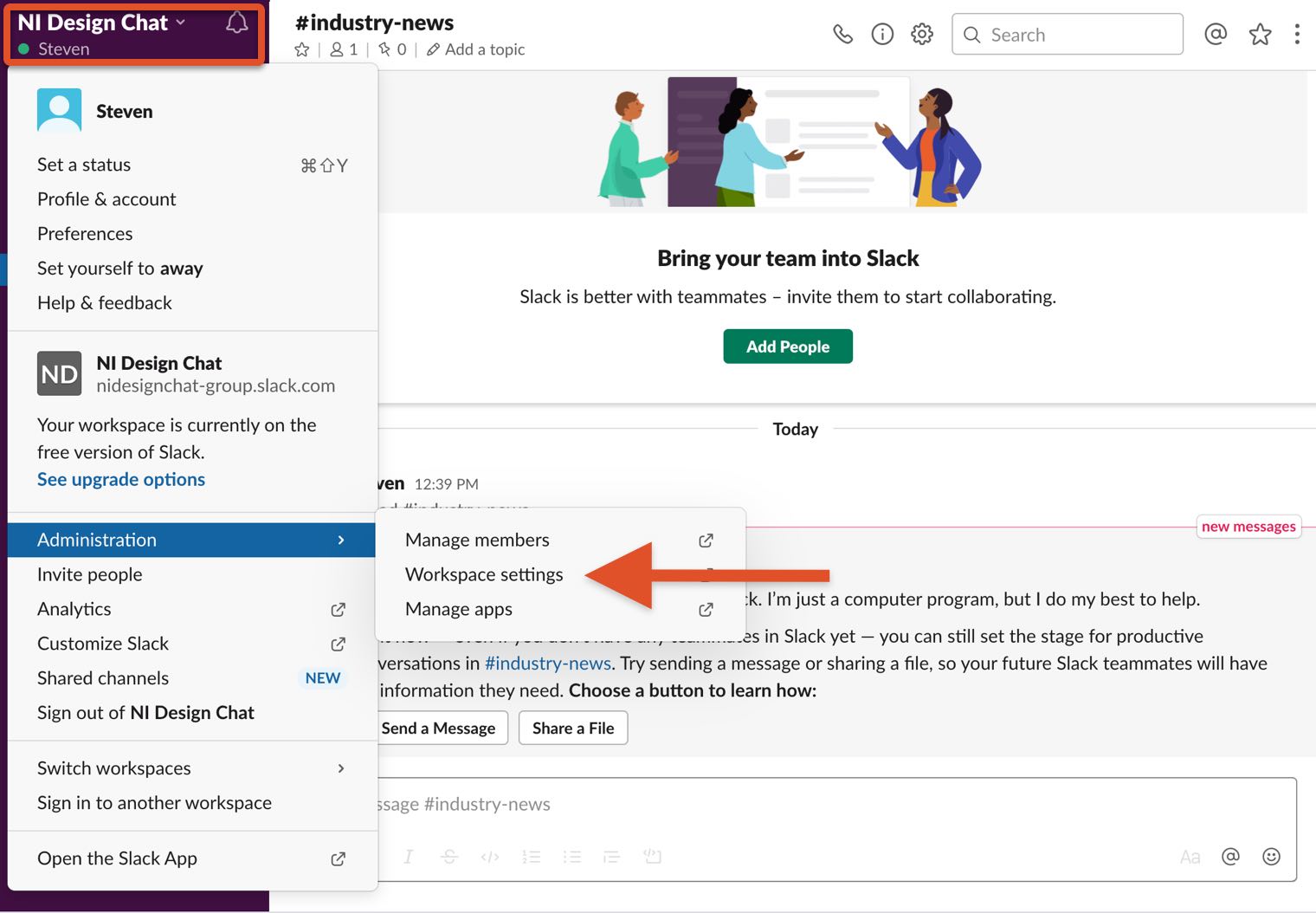Screen dimensions: 1316x913
Task: Open the more options vertical dots
Action: point(1296,34)
